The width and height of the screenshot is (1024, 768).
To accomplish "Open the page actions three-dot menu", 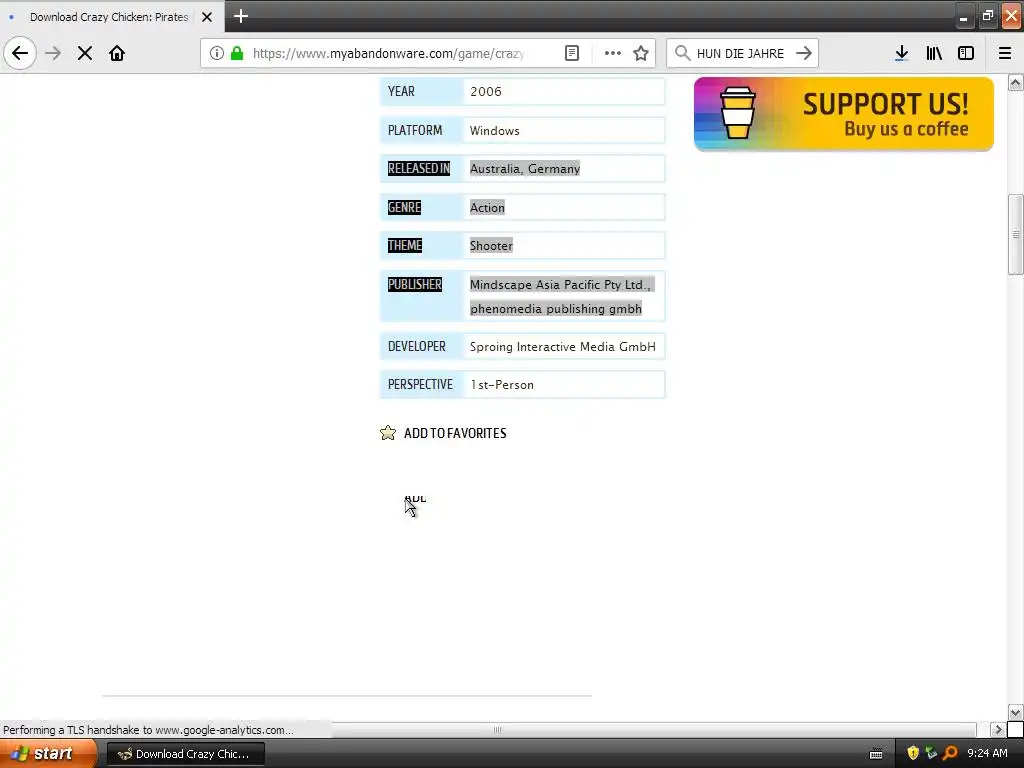I will tap(613, 53).
